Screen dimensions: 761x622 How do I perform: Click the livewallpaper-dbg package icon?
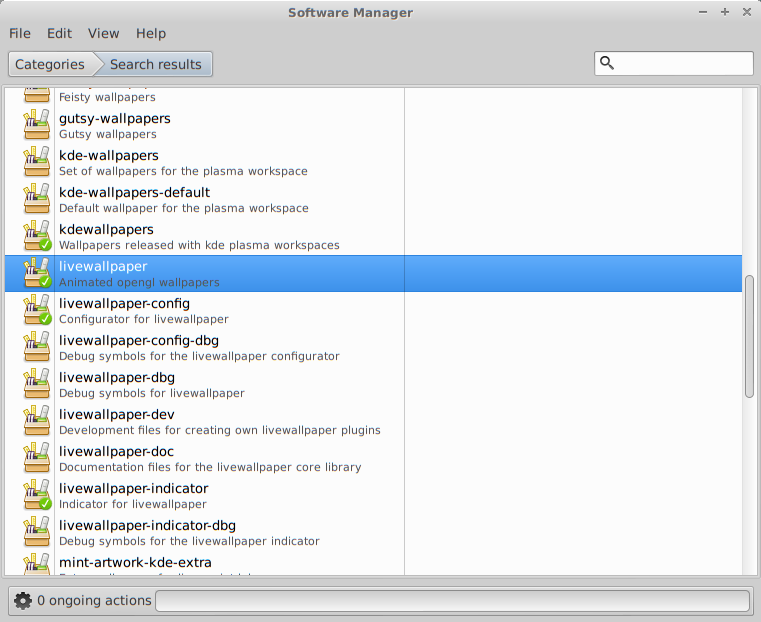tap(36, 384)
